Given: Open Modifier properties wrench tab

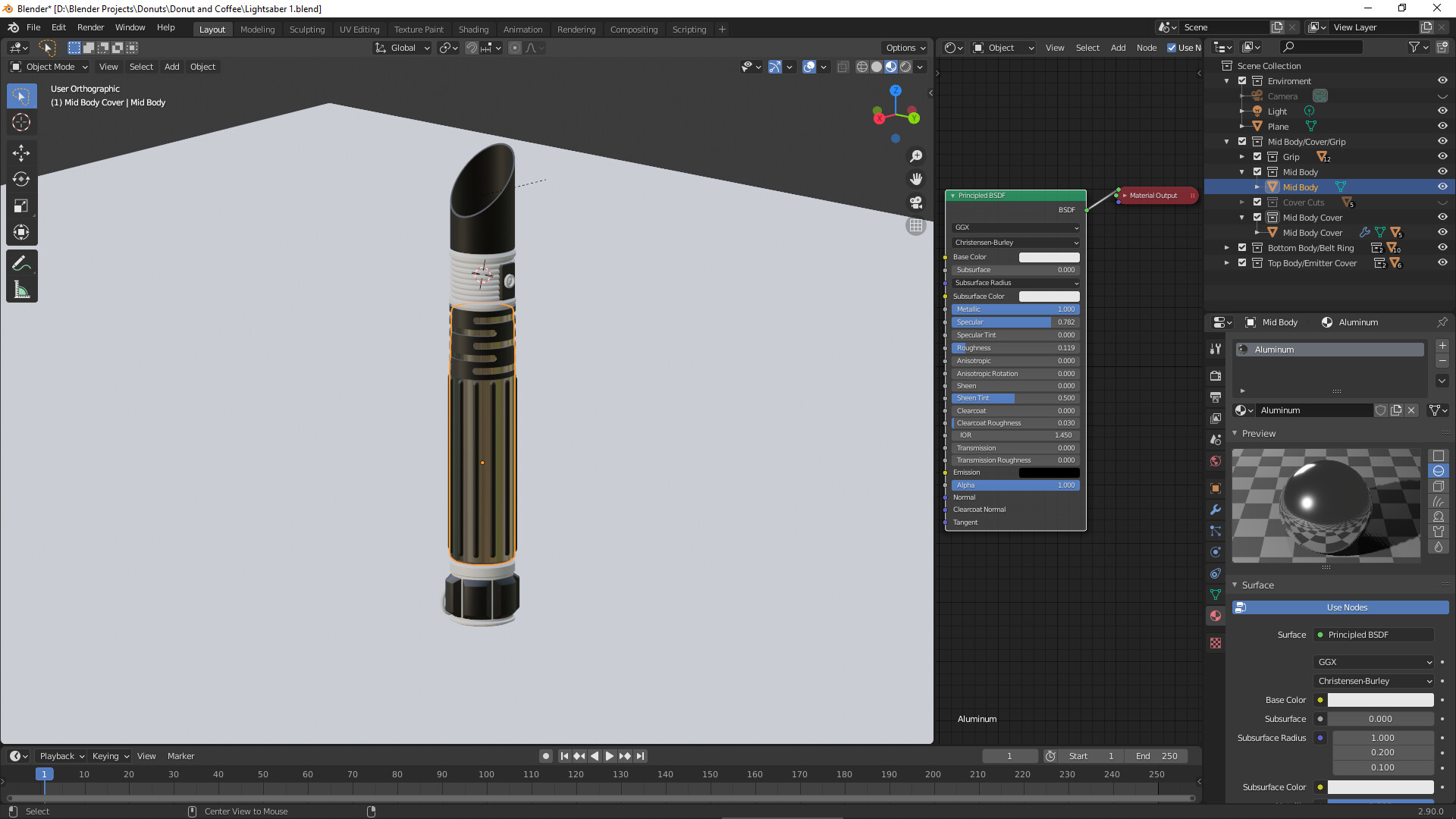Looking at the screenshot, I should point(1216,510).
